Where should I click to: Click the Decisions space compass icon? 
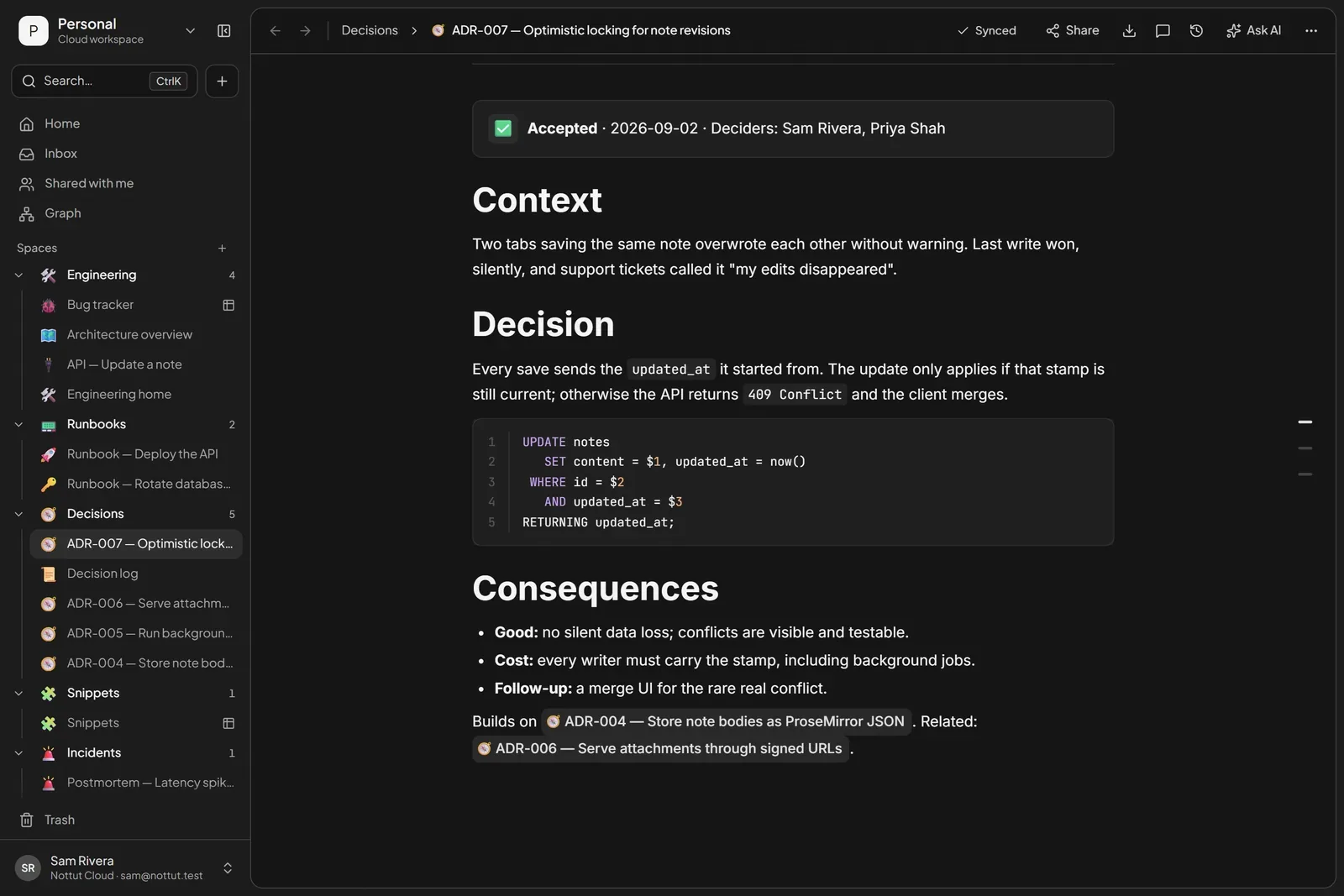(x=49, y=514)
